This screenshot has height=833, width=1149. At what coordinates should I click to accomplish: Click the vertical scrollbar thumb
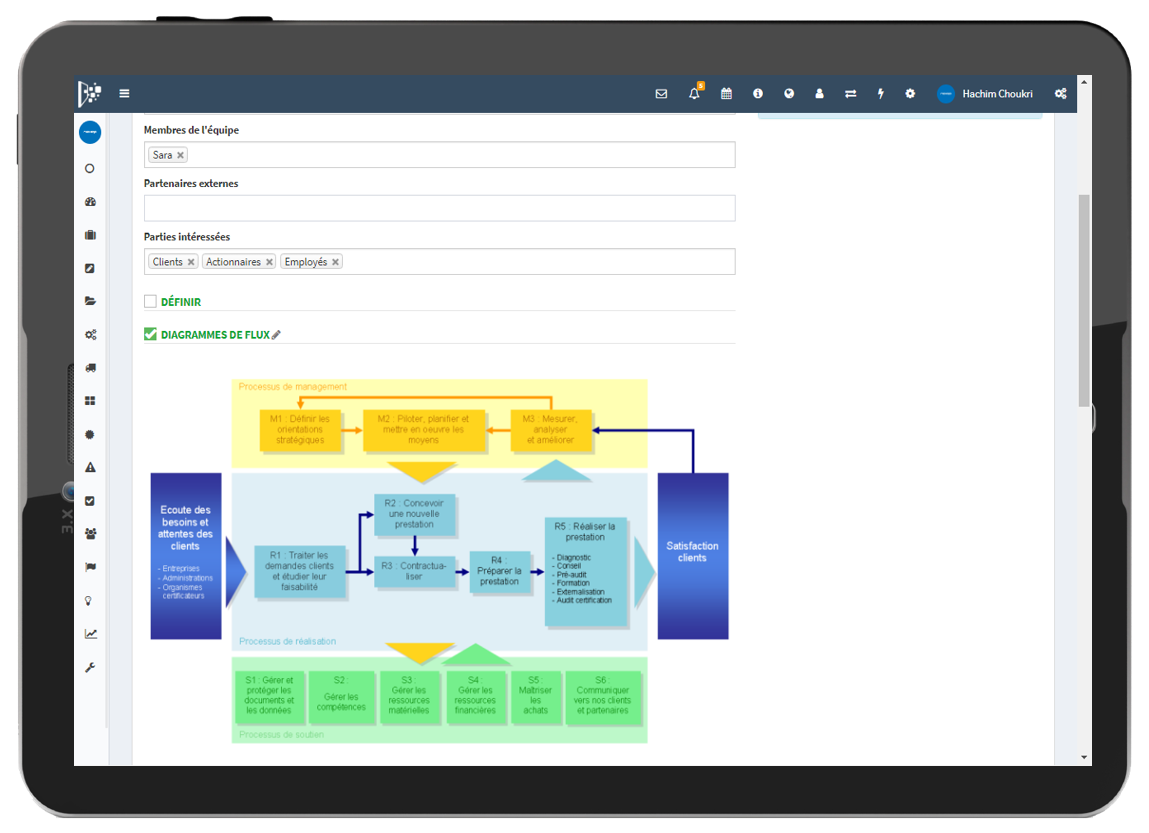click(x=1084, y=300)
